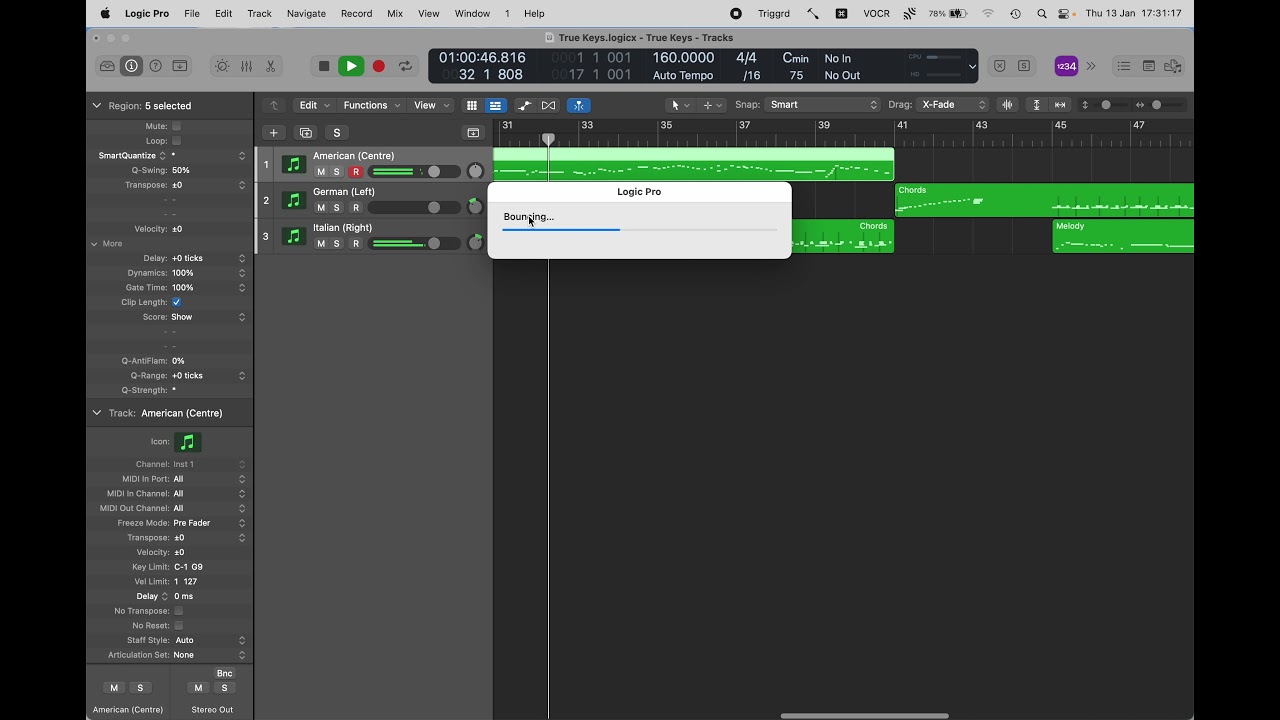Toggle the waveform zoom button
1280x720 pixels.
[x=1008, y=105]
